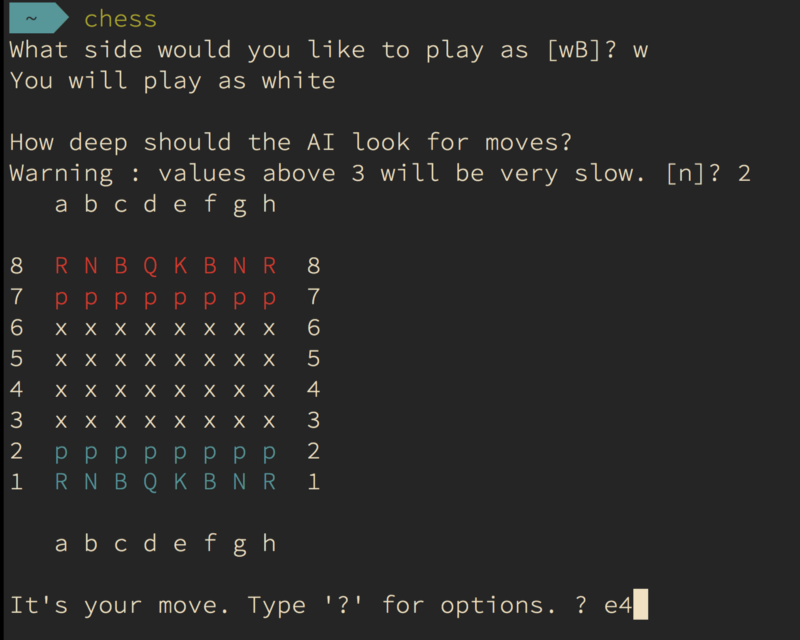The width and height of the screenshot is (800, 640).
Task: Click the AI depth answer '2'
Action: [x=743, y=173]
